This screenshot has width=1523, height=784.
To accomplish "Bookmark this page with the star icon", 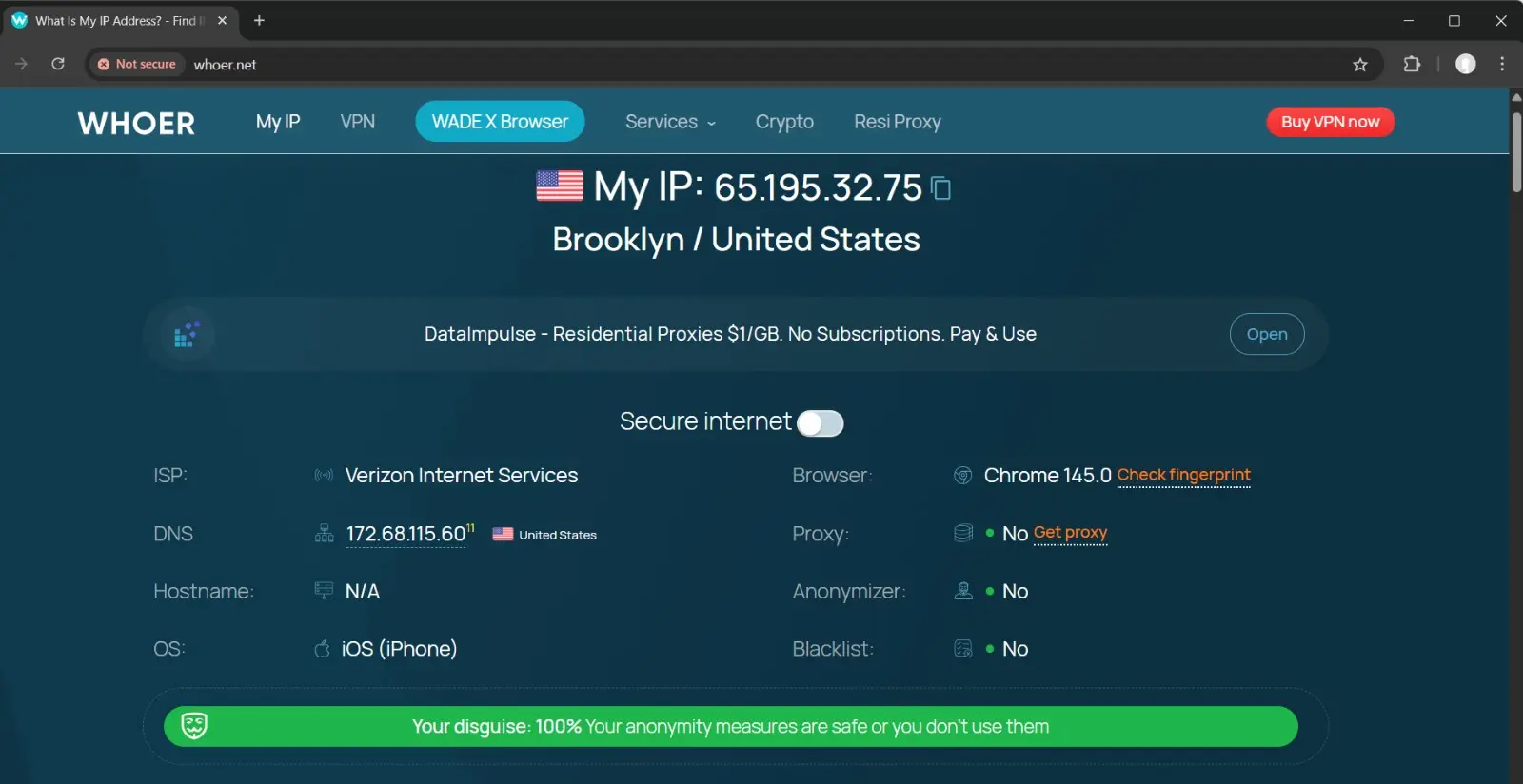I will (x=1360, y=64).
